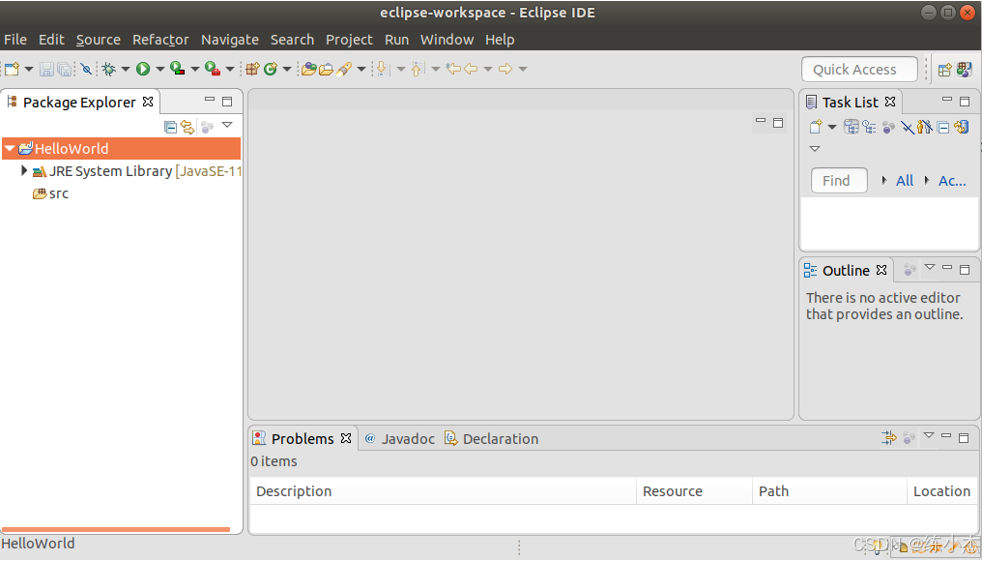Toggle Skip All Breakpoints
The width and height of the screenshot is (984, 562).
87,69
